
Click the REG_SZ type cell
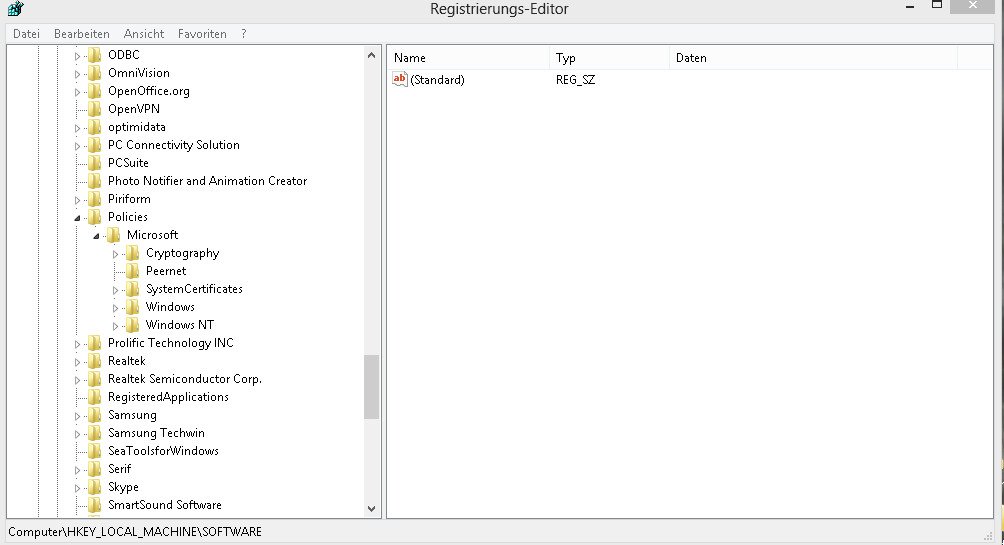pos(576,79)
